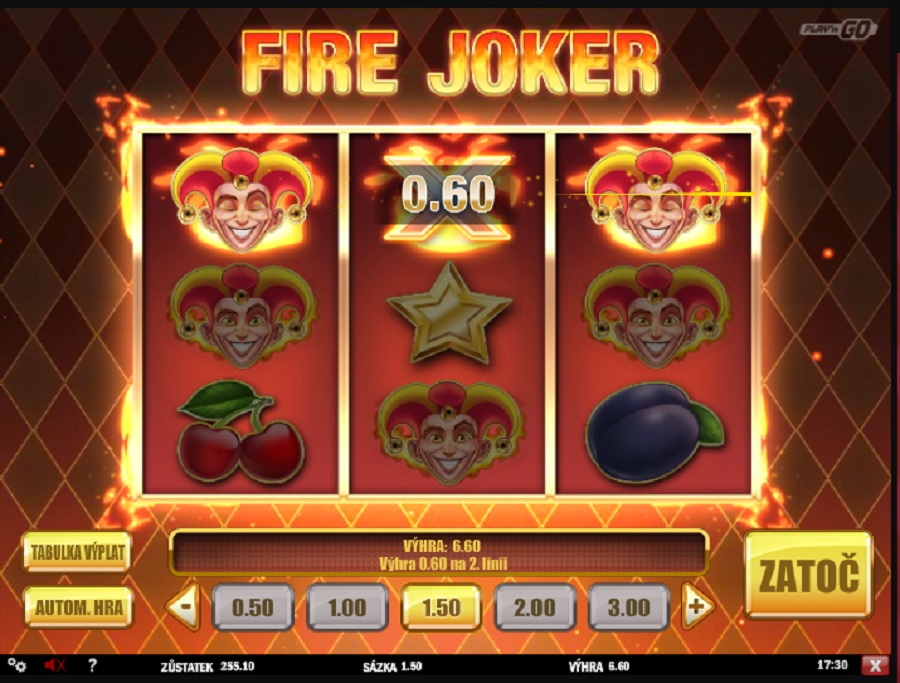Click the gold star symbol
The width and height of the screenshot is (900, 683).
coord(448,313)
